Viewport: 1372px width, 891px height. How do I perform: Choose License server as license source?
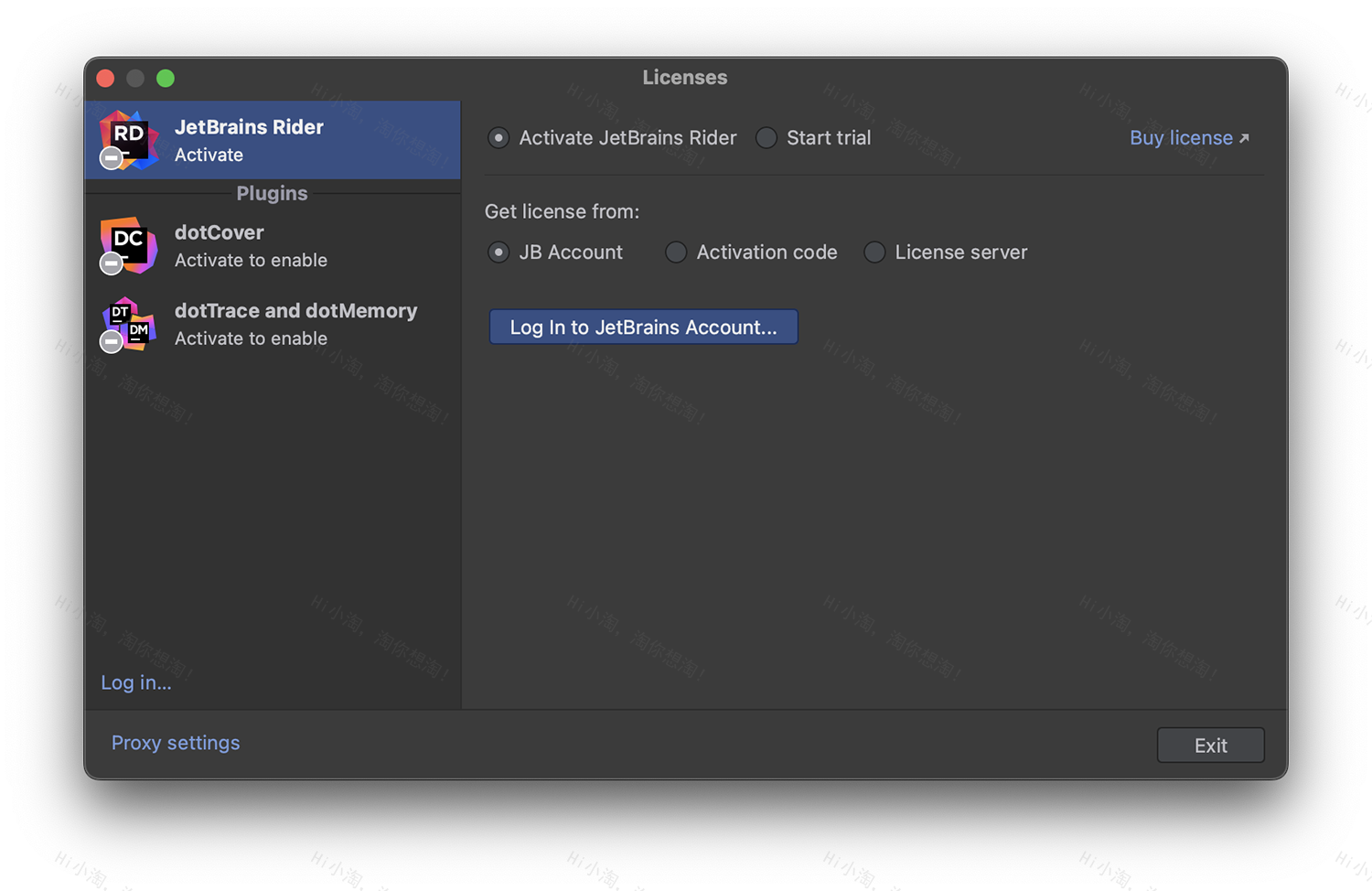874,252
